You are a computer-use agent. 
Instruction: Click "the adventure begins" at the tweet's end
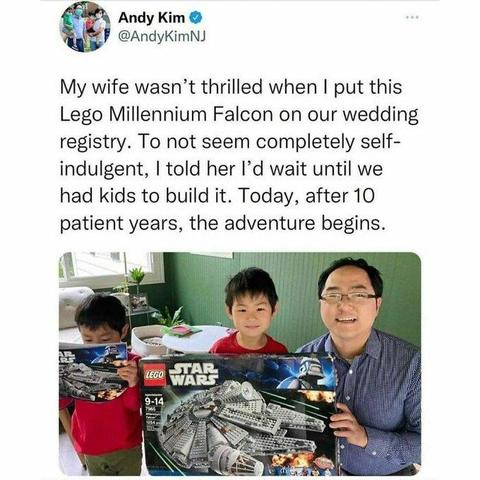[x=288, y=223]
